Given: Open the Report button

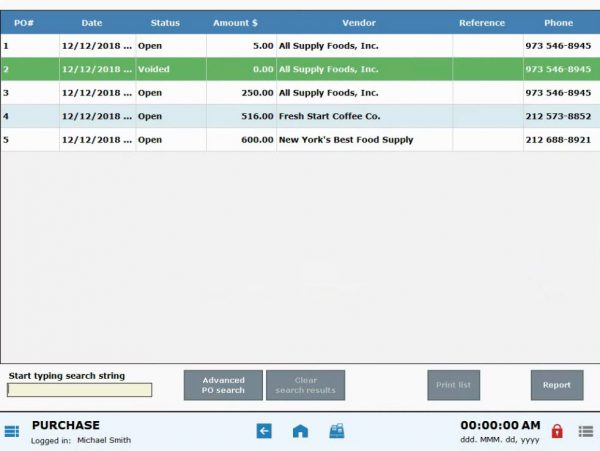Looking at the screenshot, I should [x=557, y=385].
